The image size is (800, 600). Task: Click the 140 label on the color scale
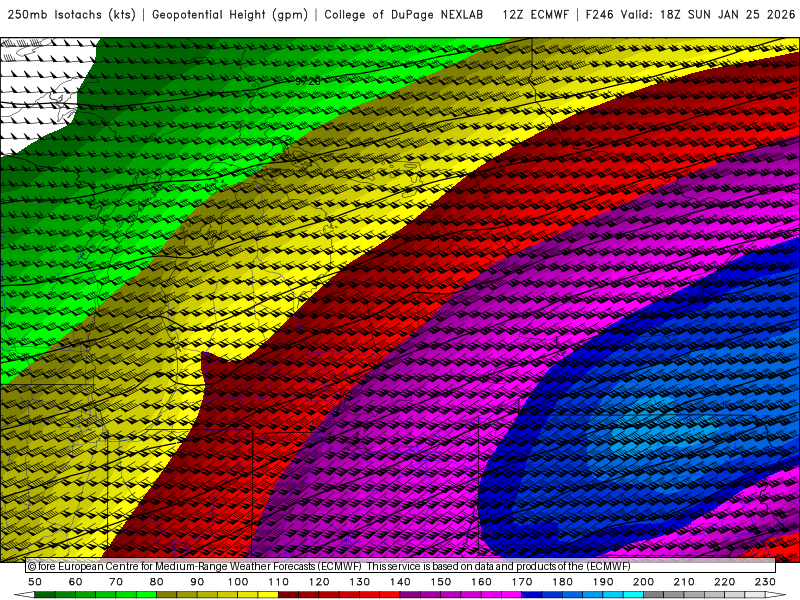tap(400, 582)
